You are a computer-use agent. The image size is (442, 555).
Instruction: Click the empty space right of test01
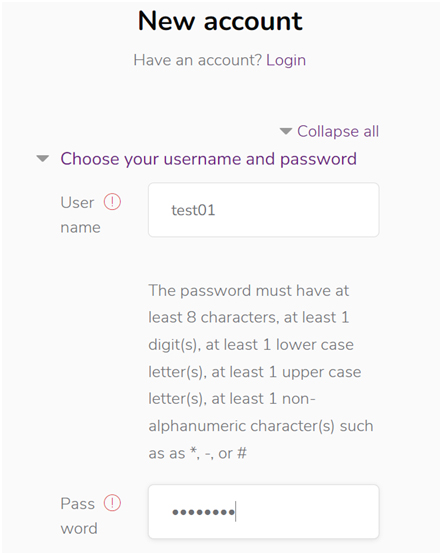tap(295, 210)
